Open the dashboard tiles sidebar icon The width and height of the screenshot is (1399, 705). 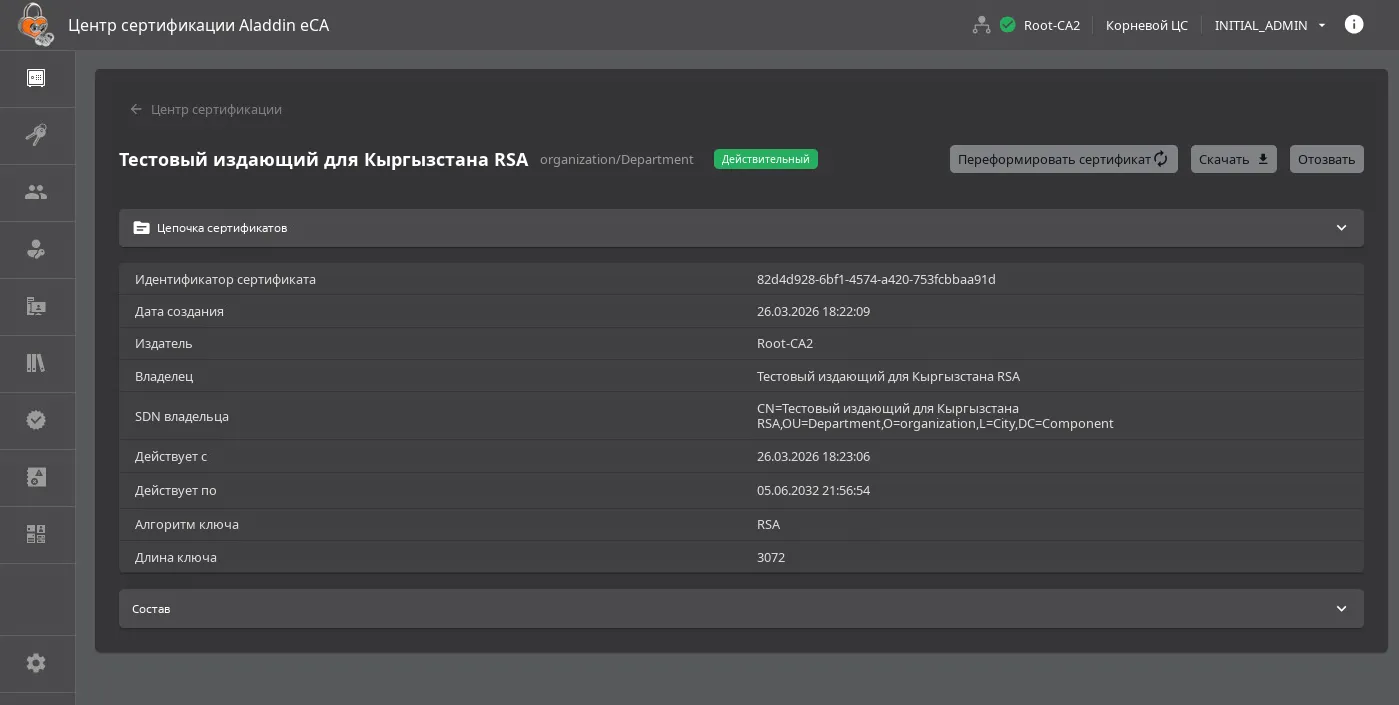pyautogui.click(x=36, y=534)
